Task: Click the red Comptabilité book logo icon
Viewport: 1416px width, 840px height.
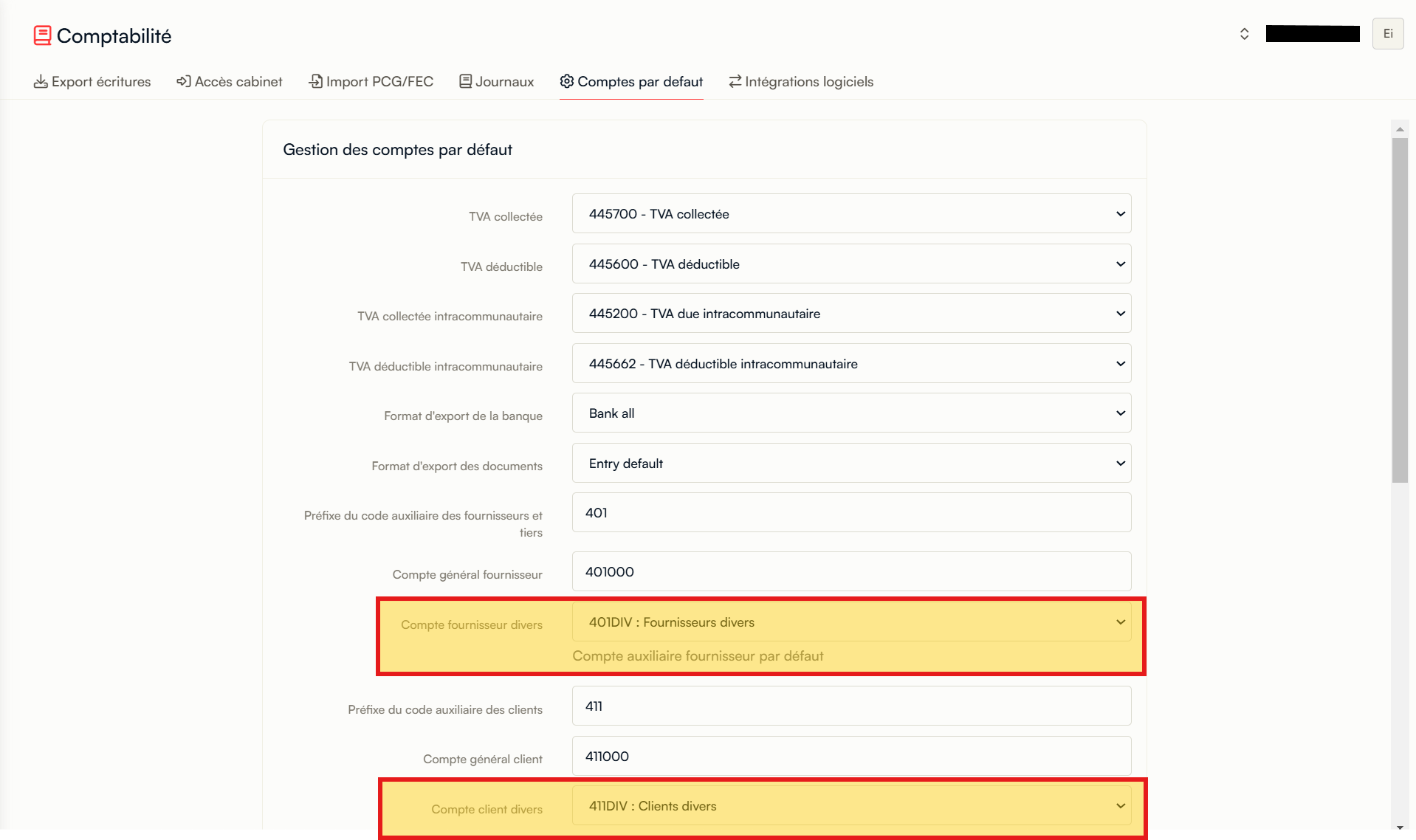Action: 42,35
